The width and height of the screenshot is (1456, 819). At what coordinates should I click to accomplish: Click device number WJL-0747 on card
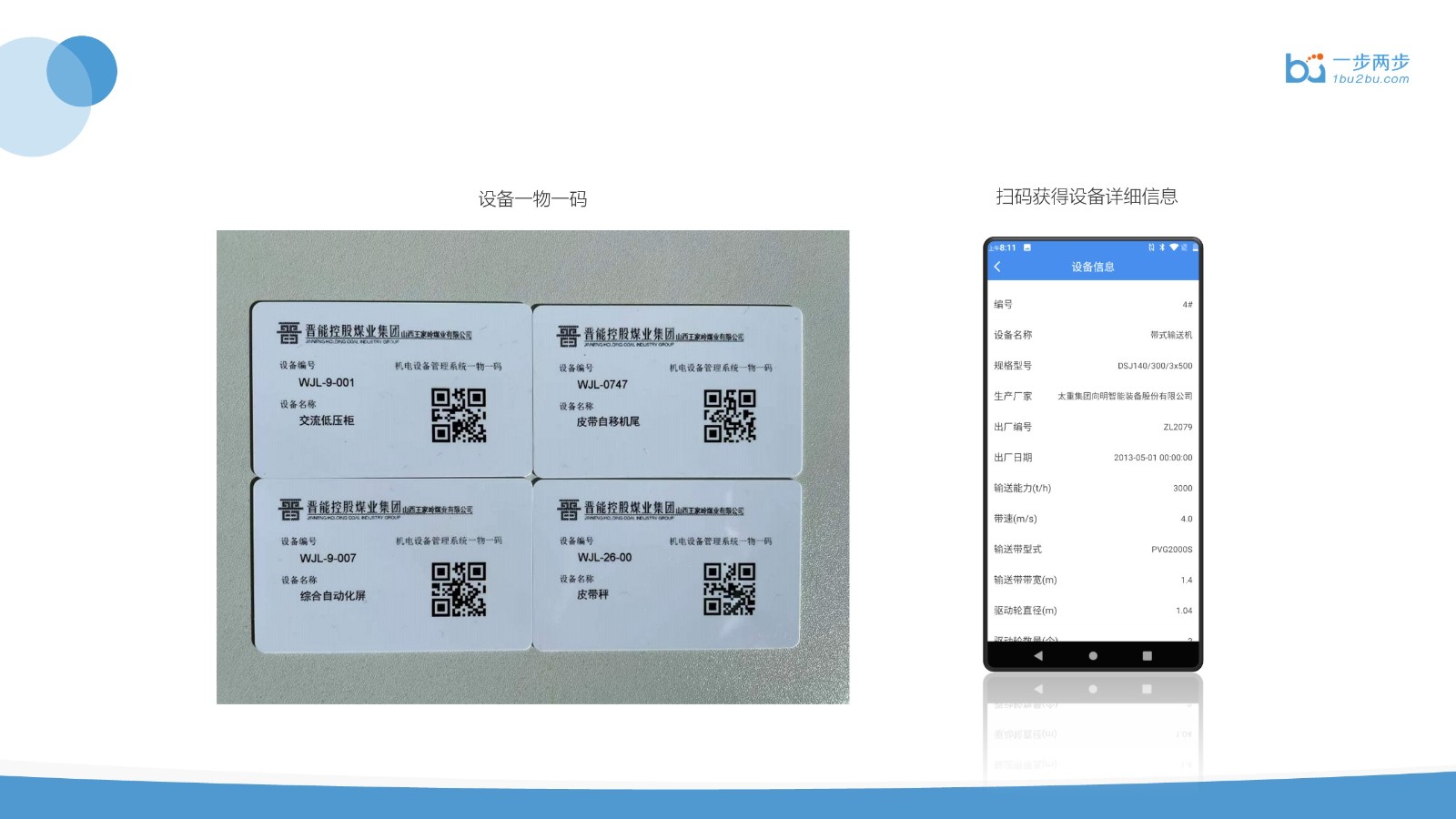pos(602,385)
